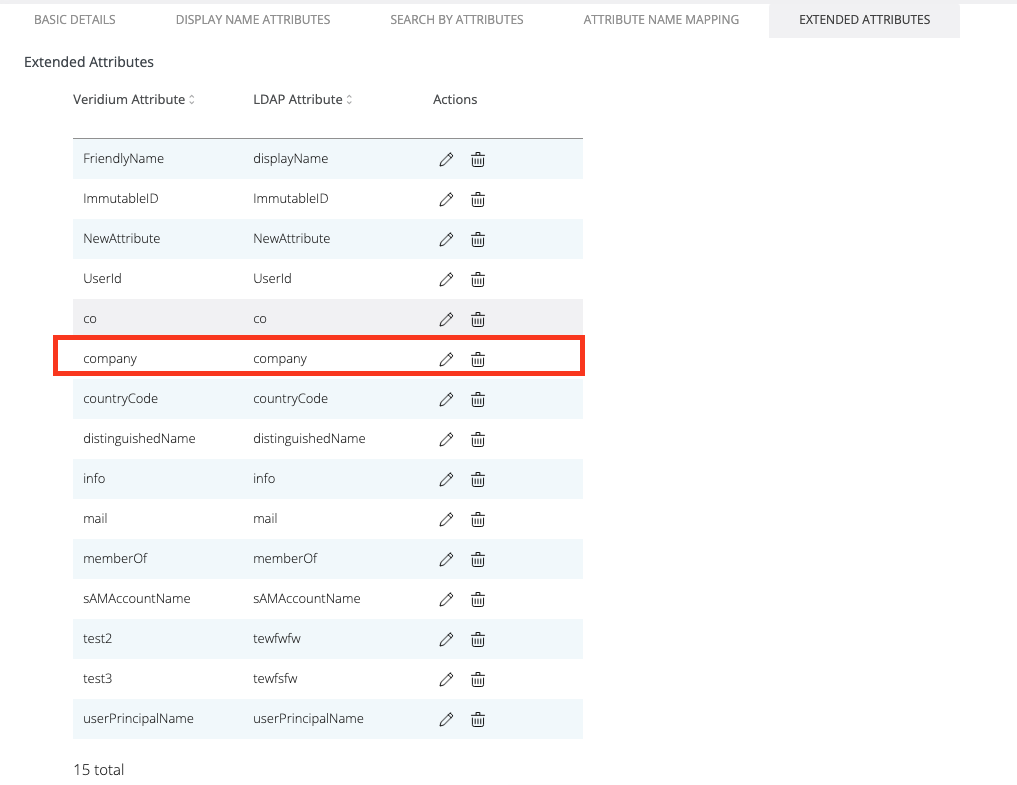Remove the company attribute with trash icon
The image size is (1017, 785).
478,359
